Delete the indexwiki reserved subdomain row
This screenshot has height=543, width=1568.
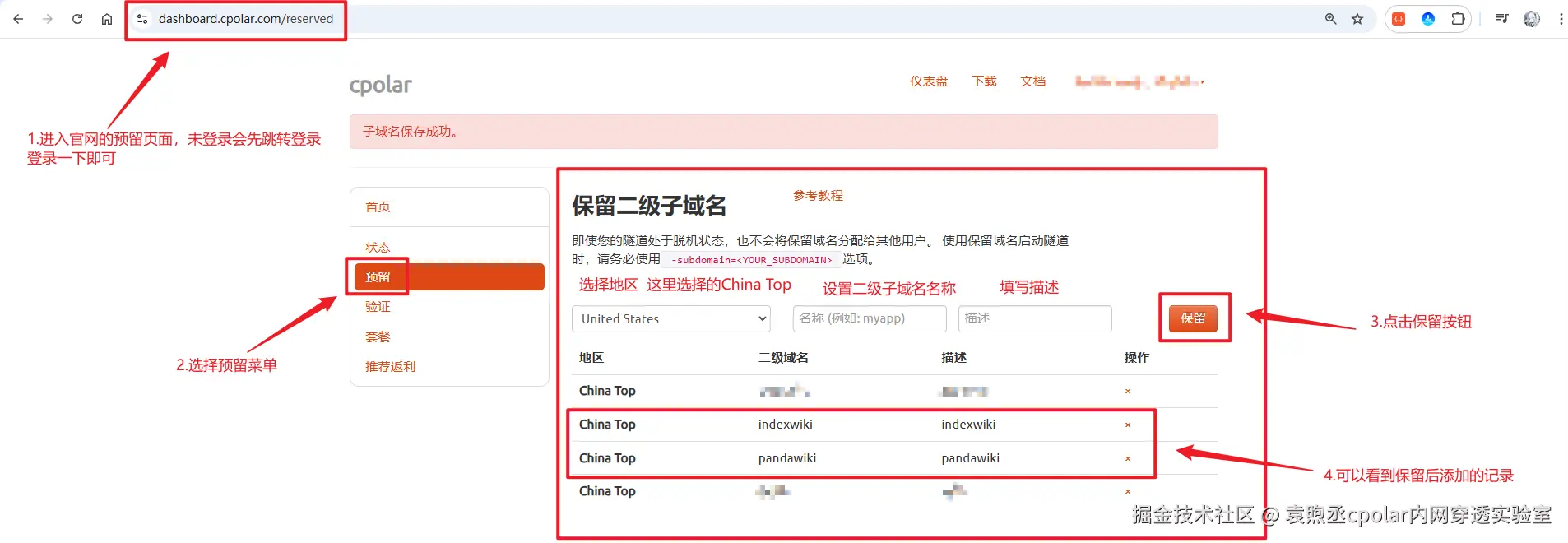tap(1128, 425)
